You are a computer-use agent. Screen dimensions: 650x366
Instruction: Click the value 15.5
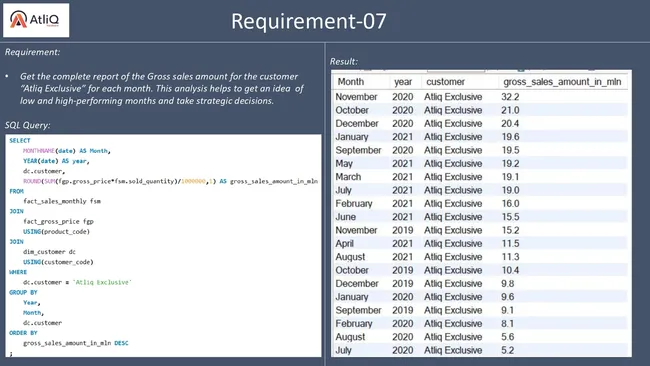(510, 217)
